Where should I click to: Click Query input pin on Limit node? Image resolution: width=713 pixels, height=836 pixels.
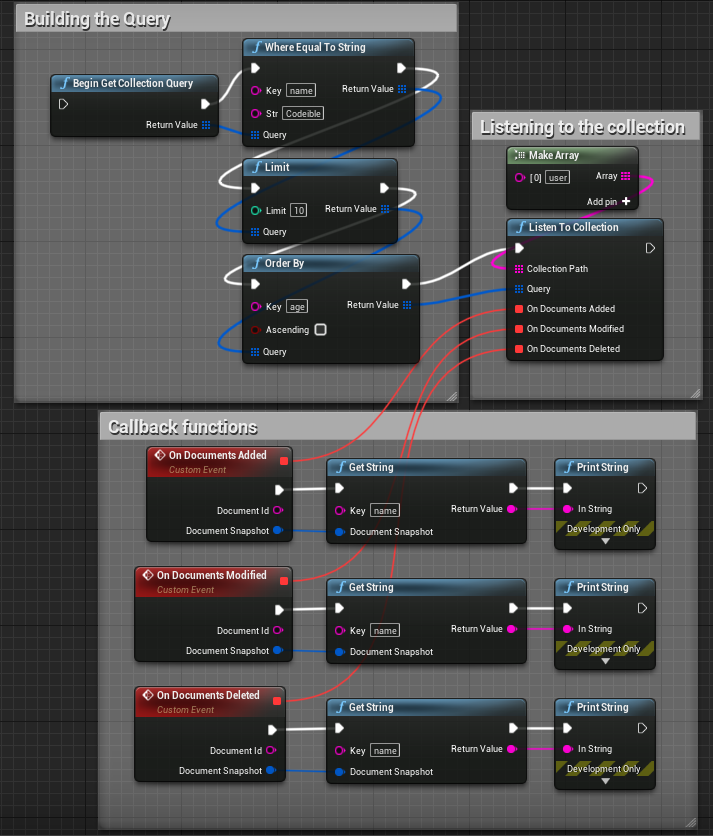point(255,232)
